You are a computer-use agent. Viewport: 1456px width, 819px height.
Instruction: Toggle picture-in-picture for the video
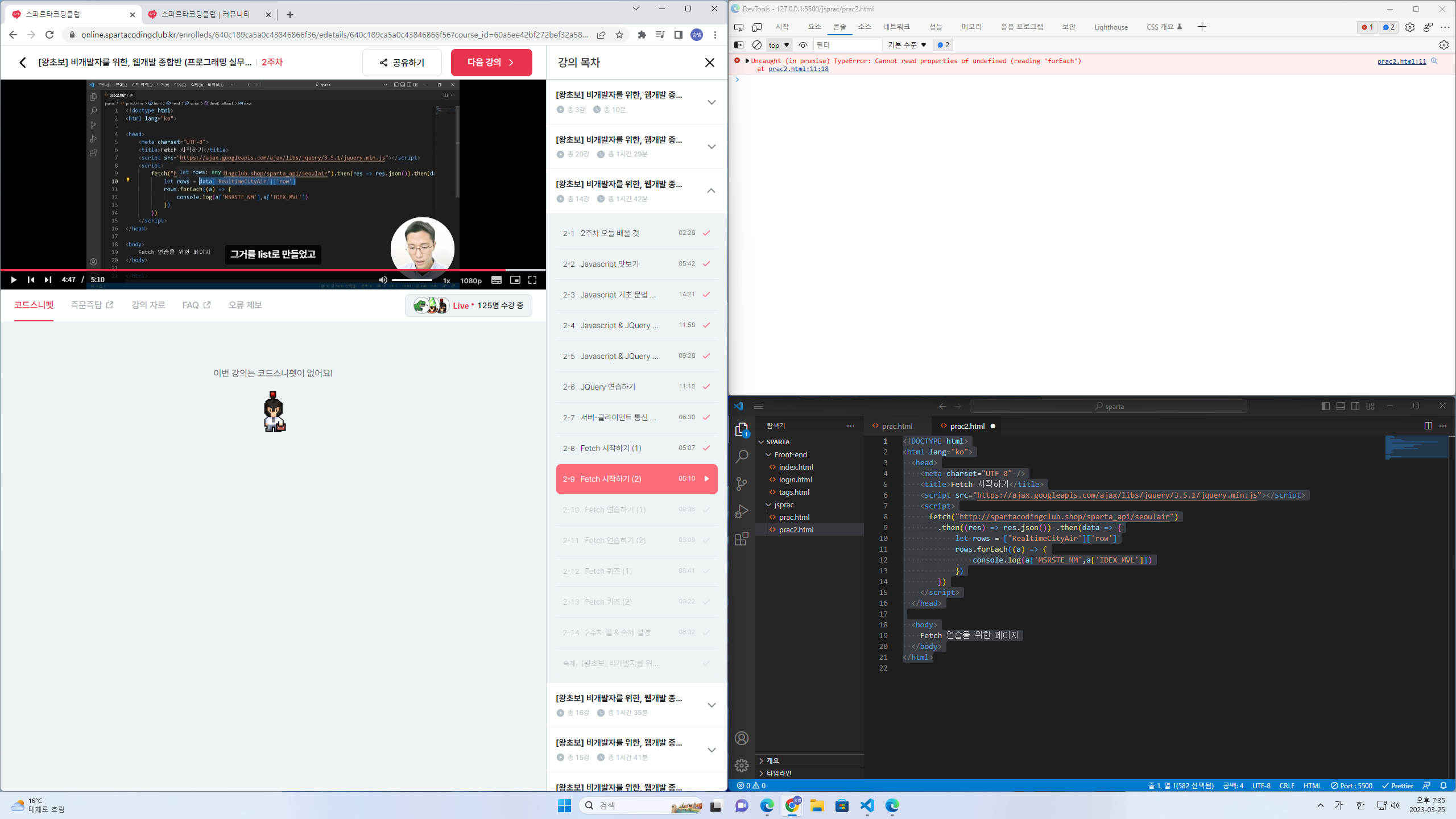pos(515,280)
